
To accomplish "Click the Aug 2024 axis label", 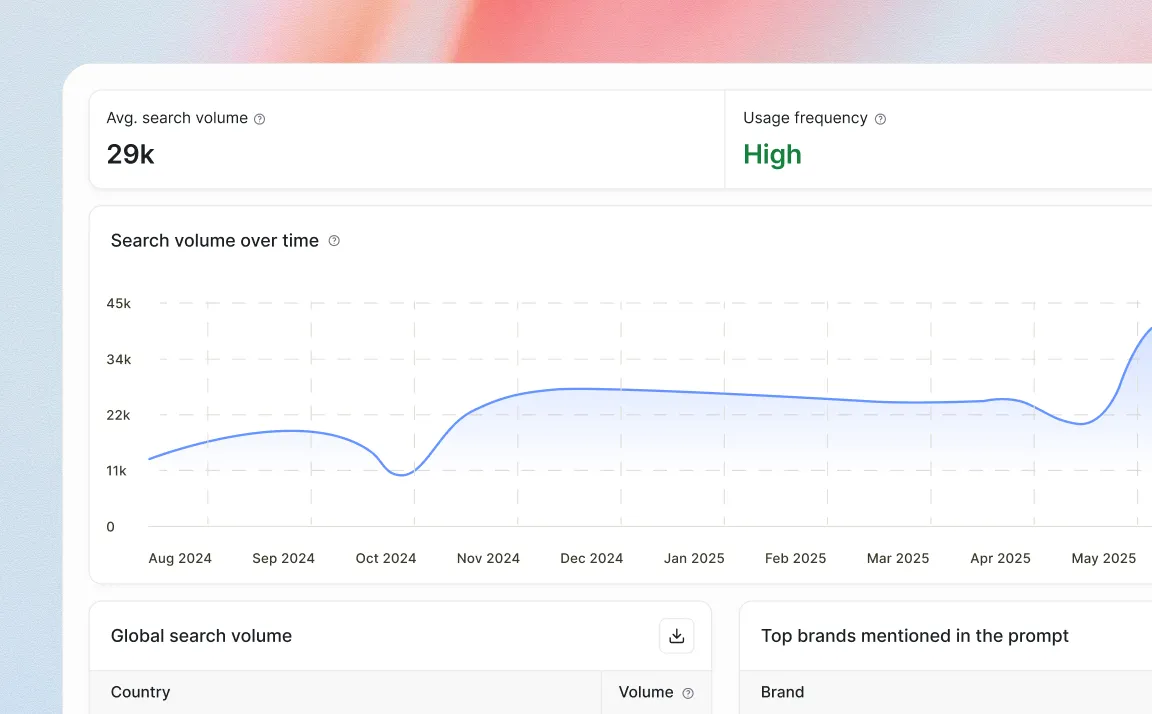I will click(180, 558).
